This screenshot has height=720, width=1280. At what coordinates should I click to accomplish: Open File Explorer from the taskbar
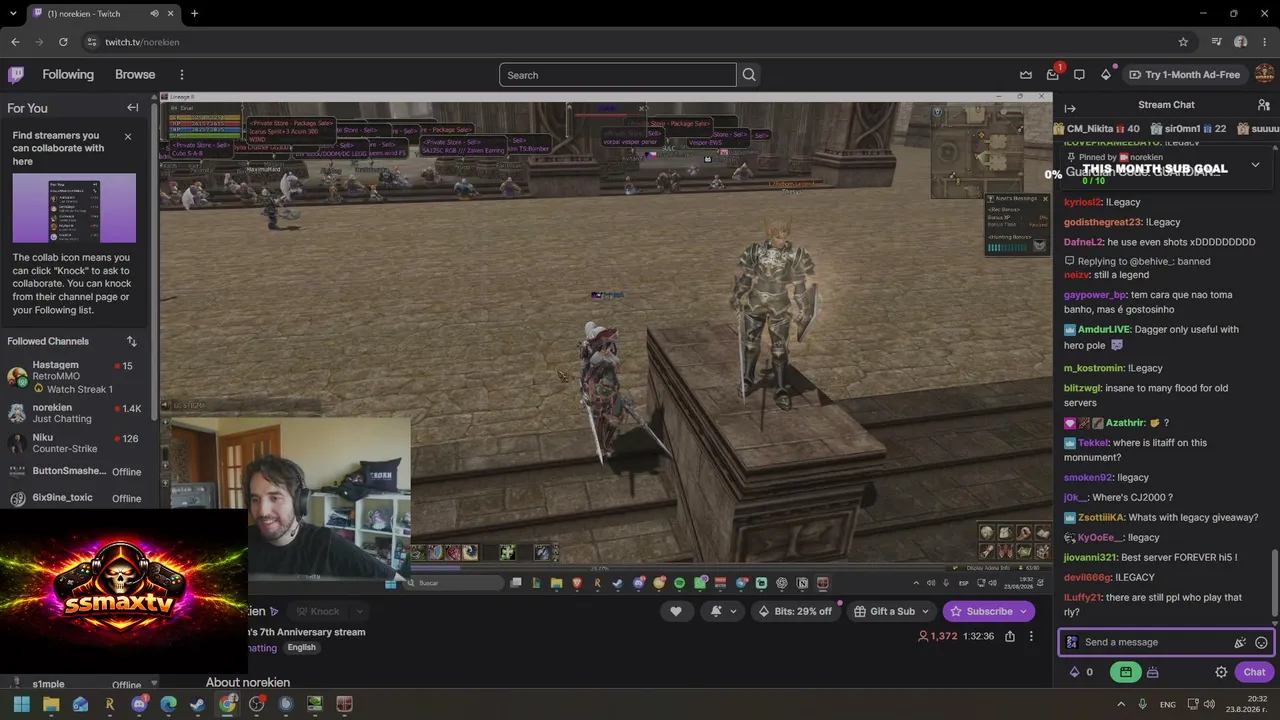click(51, 704)
